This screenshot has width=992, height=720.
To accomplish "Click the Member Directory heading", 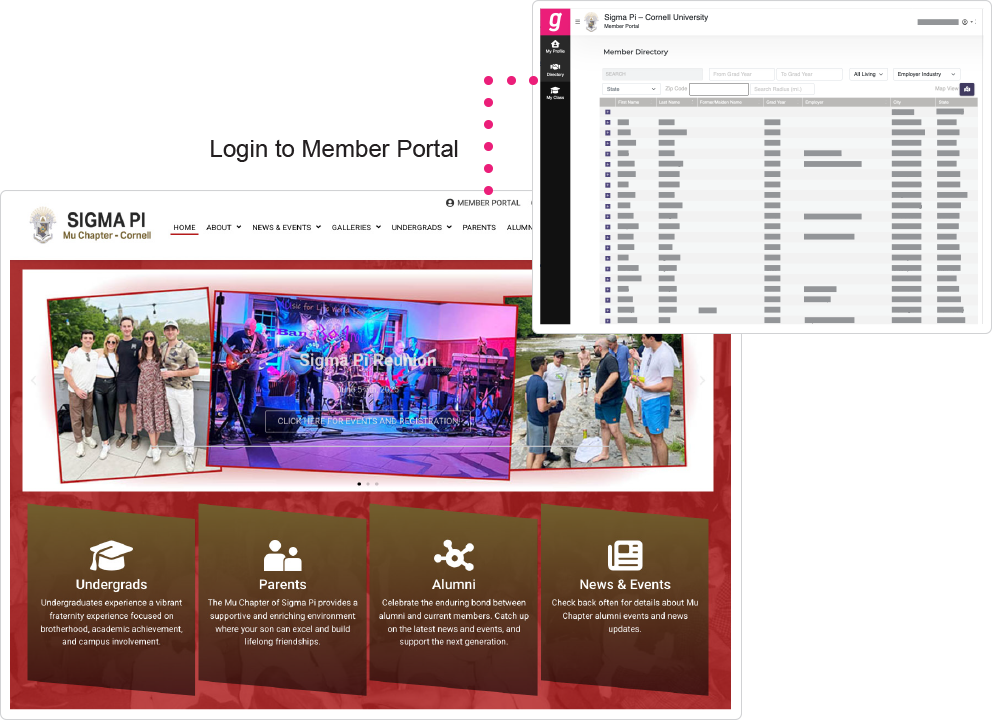I will (635, 52).
